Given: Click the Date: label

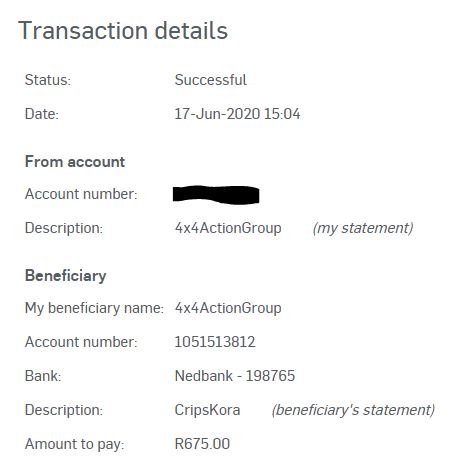Looking at the screenshot, I should pos(42,114).
